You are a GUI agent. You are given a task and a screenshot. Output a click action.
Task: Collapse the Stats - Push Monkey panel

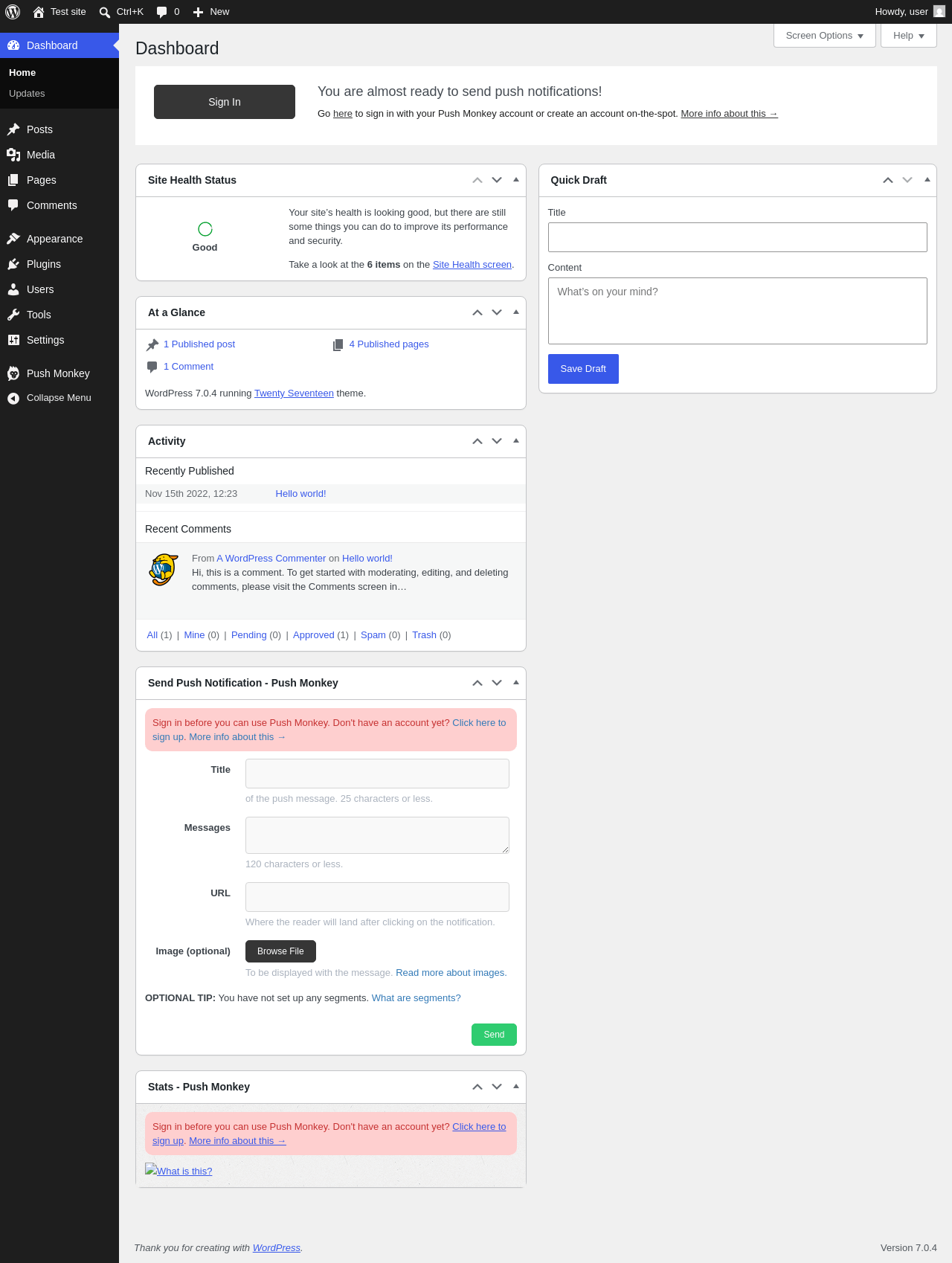516,1087
